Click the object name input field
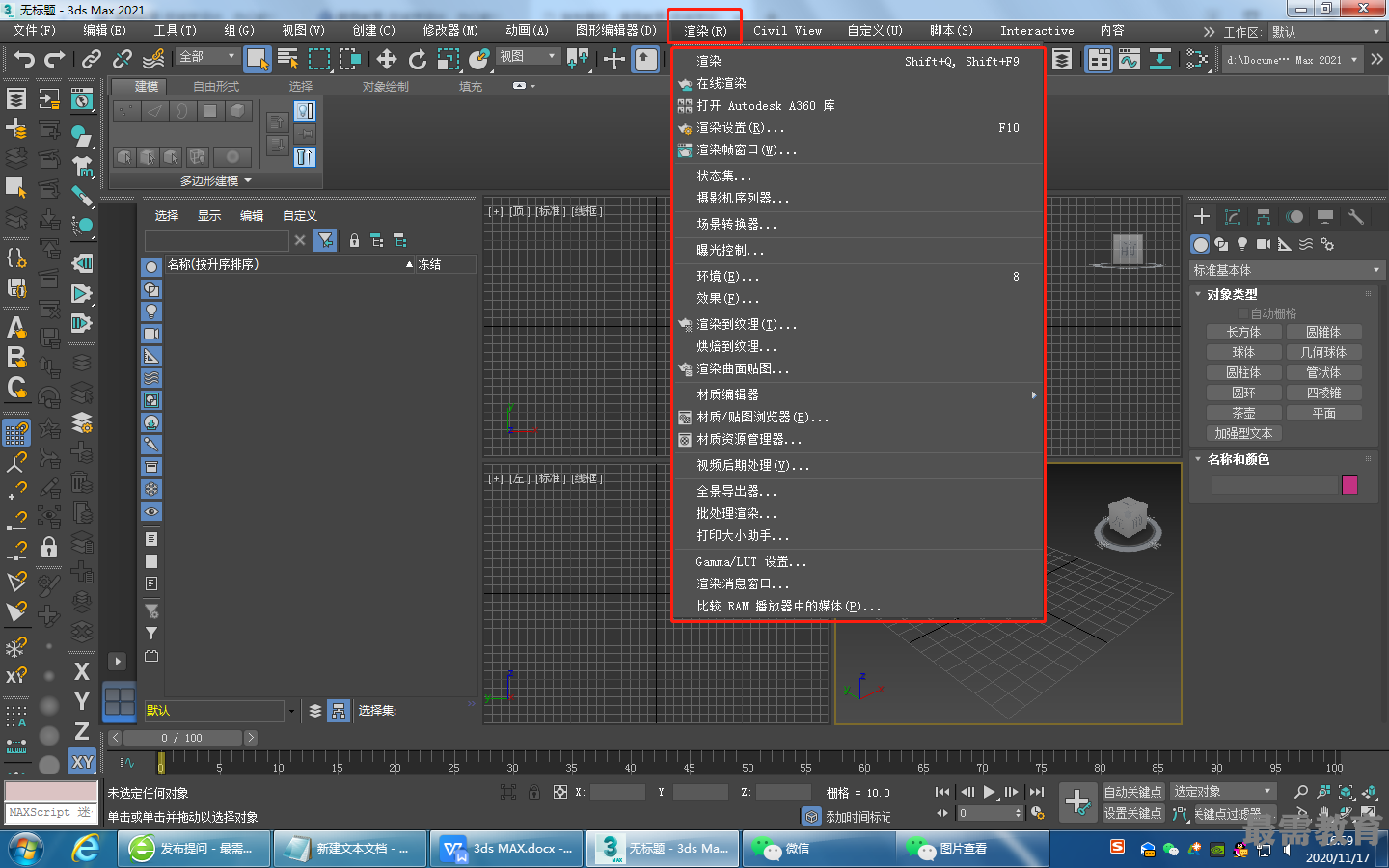The image size is (1389, 868). (x=1274, y=485)
